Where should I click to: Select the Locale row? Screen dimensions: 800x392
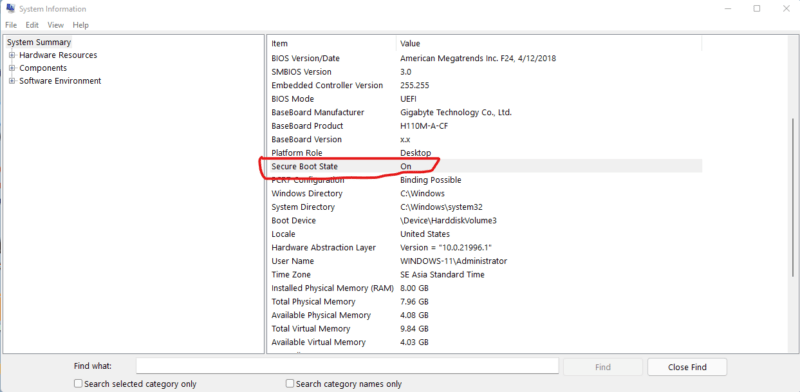coord(485,234)
